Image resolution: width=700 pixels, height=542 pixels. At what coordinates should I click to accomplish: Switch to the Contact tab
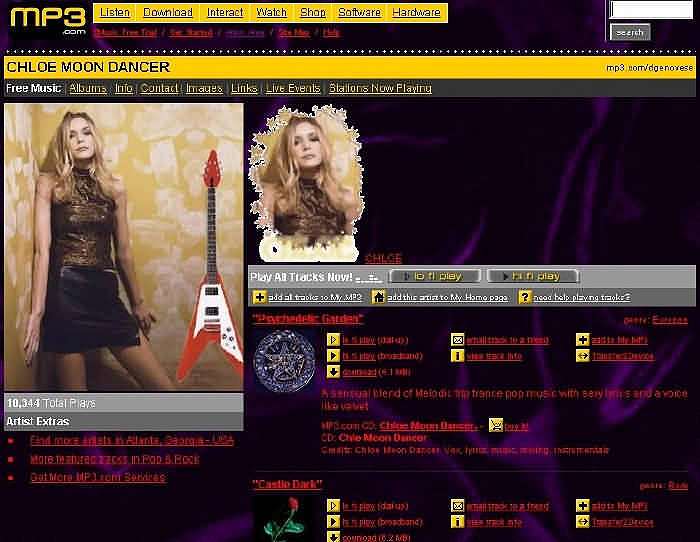coord(159,88)
